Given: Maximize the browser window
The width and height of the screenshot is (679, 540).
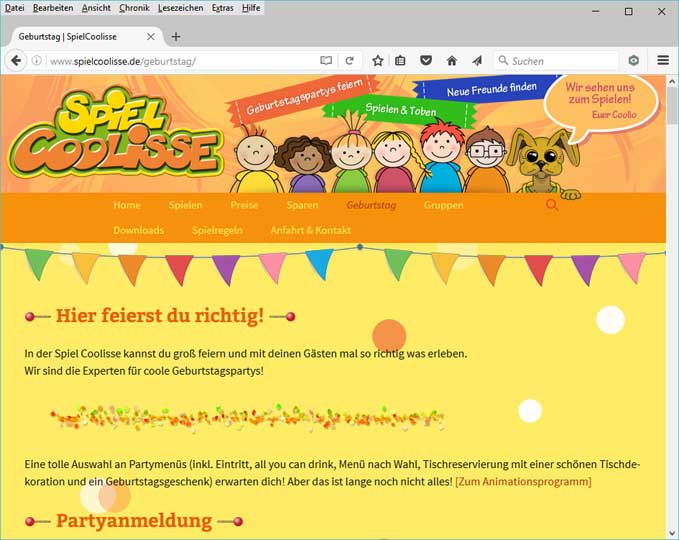Looking at the screenshot, I should coord(629,12).
